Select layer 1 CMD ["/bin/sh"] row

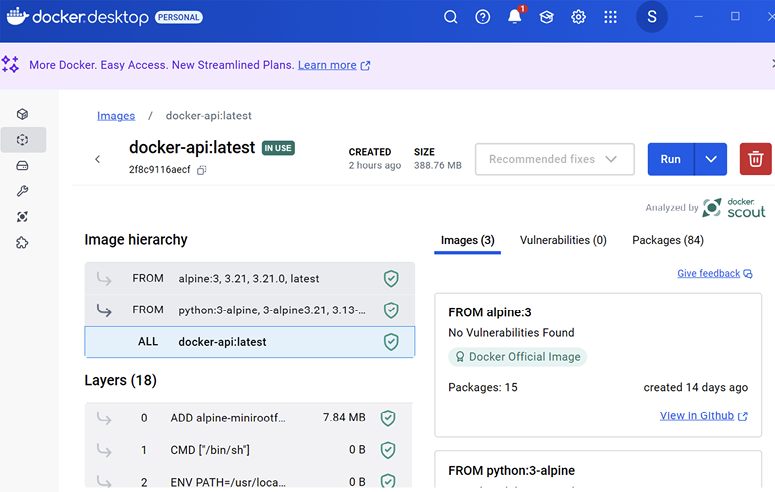(x=249, y=450)
